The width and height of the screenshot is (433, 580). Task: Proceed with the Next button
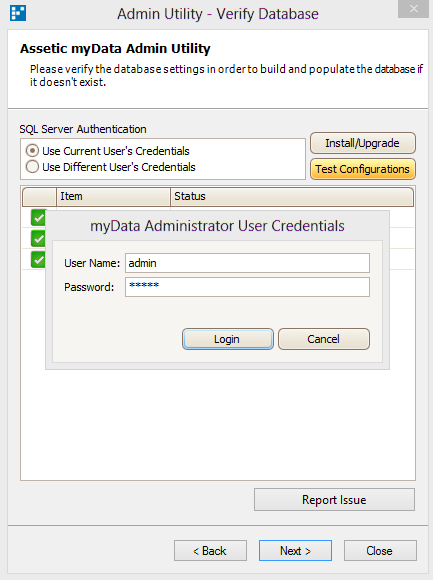[x=295, y=551]
